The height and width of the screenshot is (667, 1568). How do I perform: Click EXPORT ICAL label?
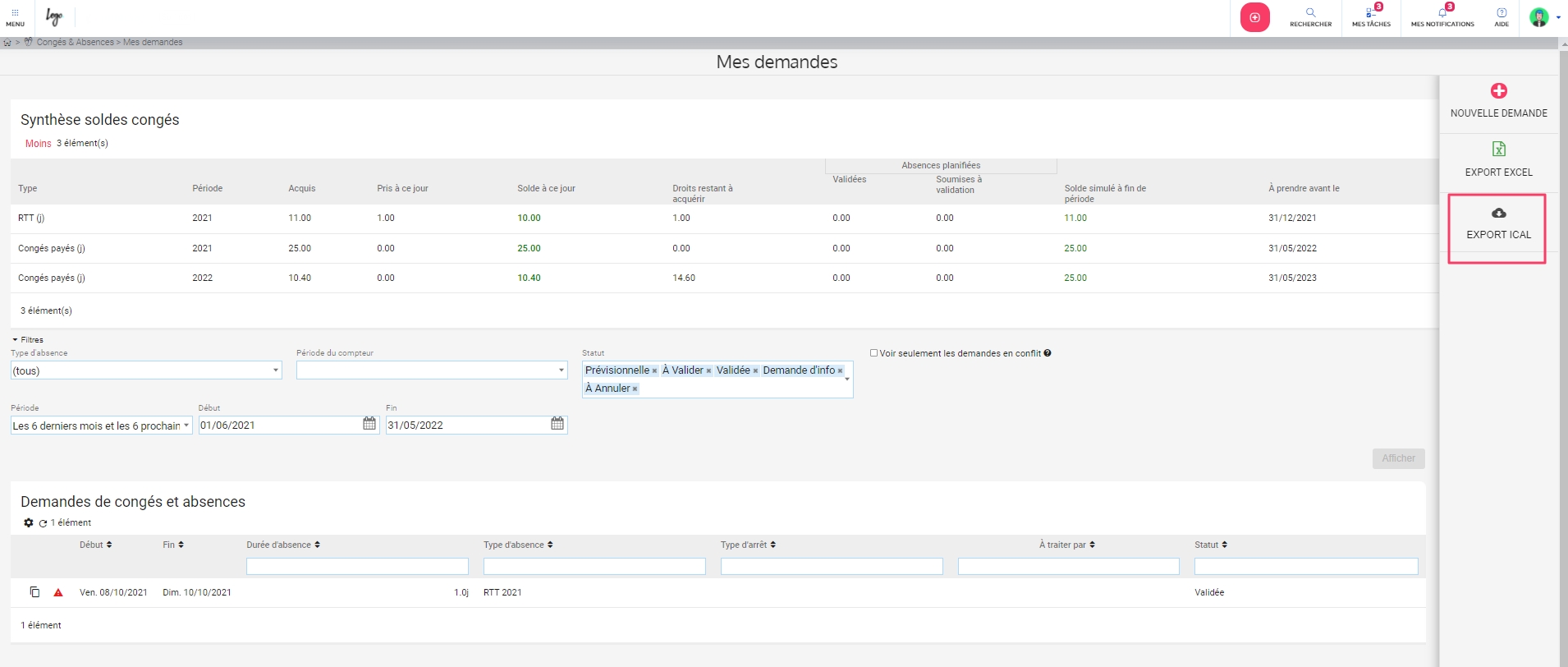(x=1499, y=235)
